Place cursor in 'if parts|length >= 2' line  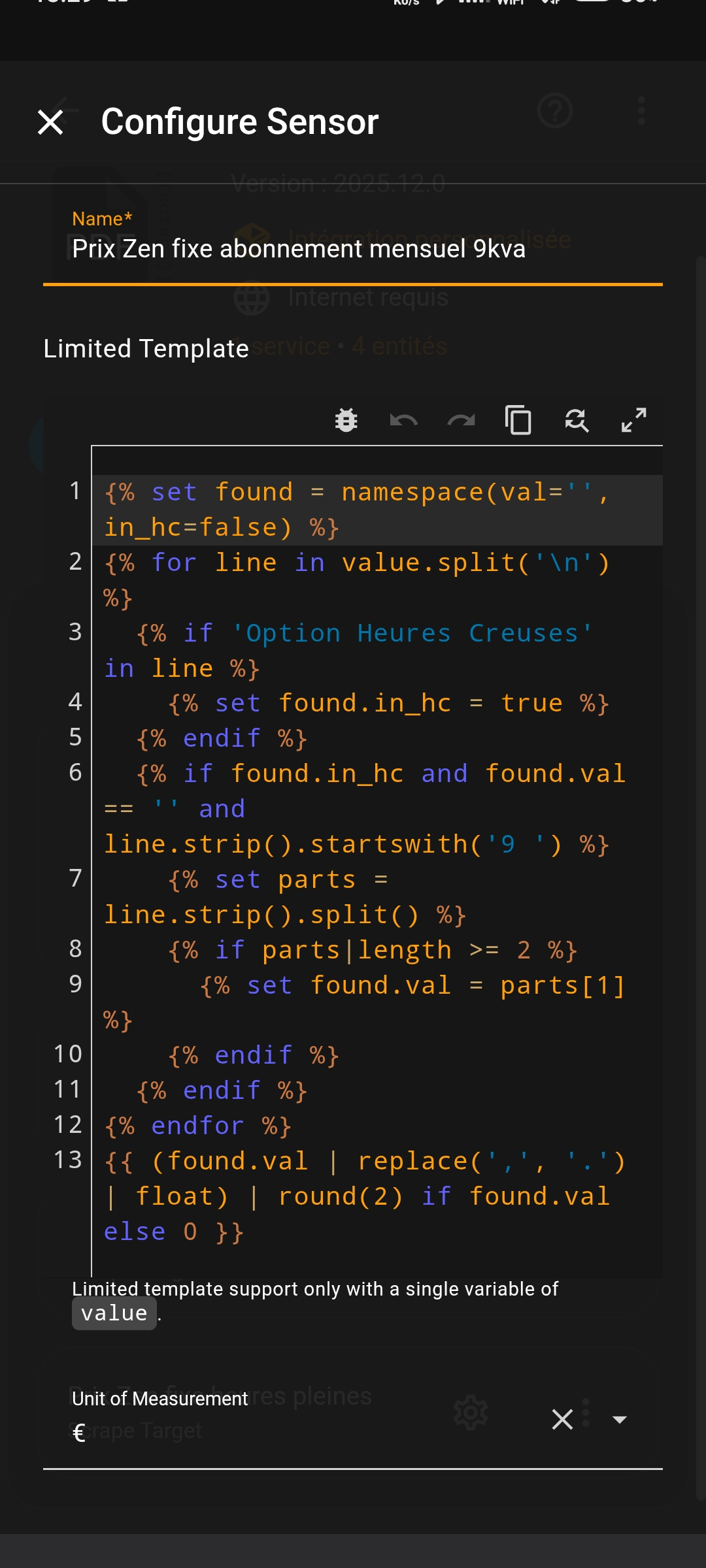(x=373, y=951)
